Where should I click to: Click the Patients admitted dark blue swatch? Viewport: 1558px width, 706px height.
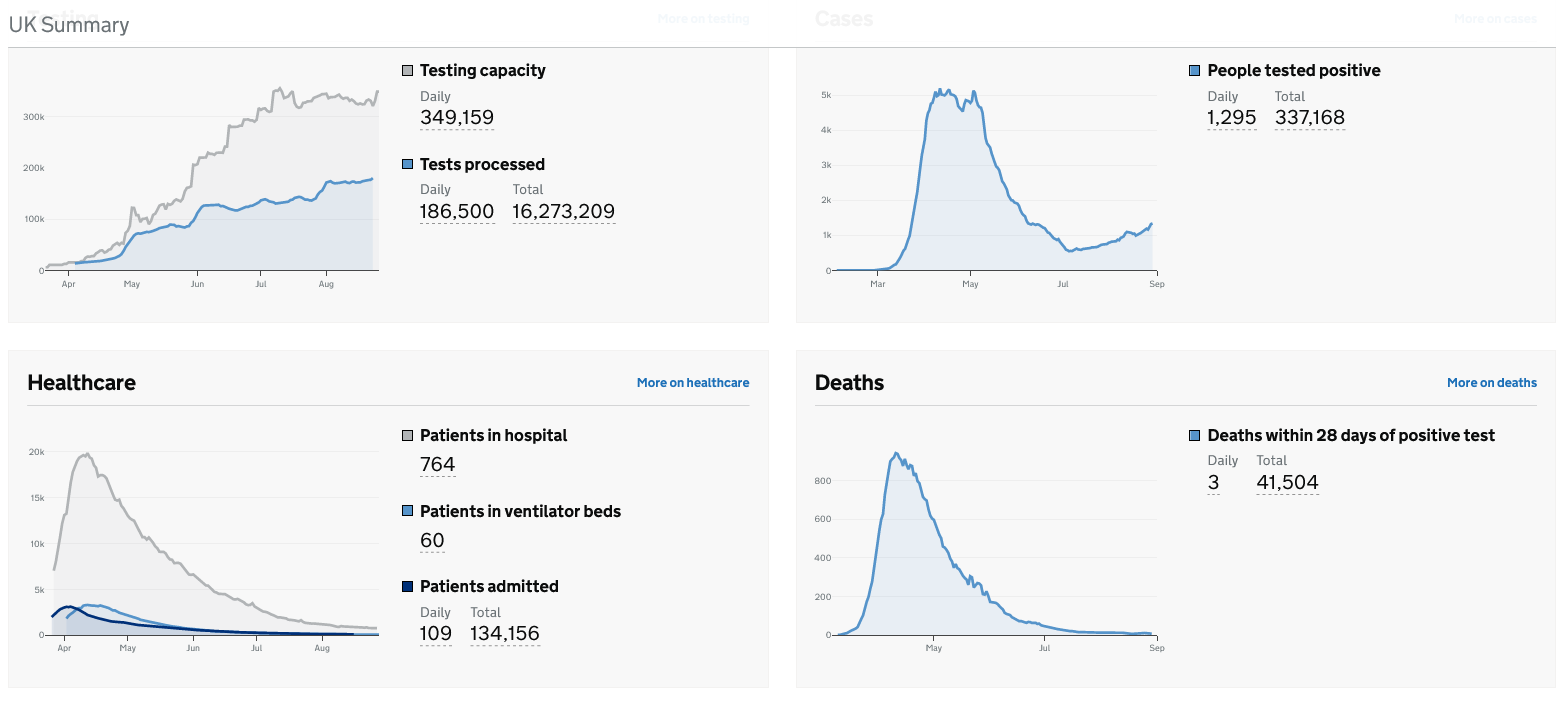407,586
